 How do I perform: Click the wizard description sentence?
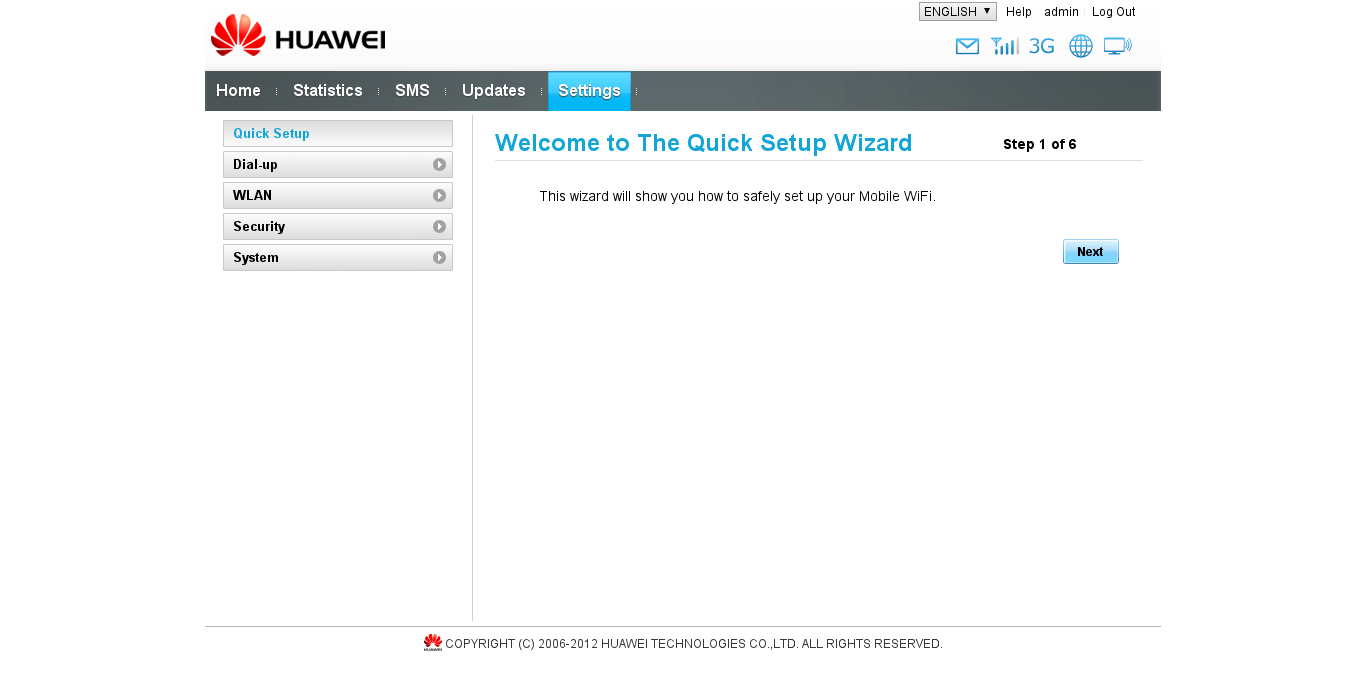(738, 196)
